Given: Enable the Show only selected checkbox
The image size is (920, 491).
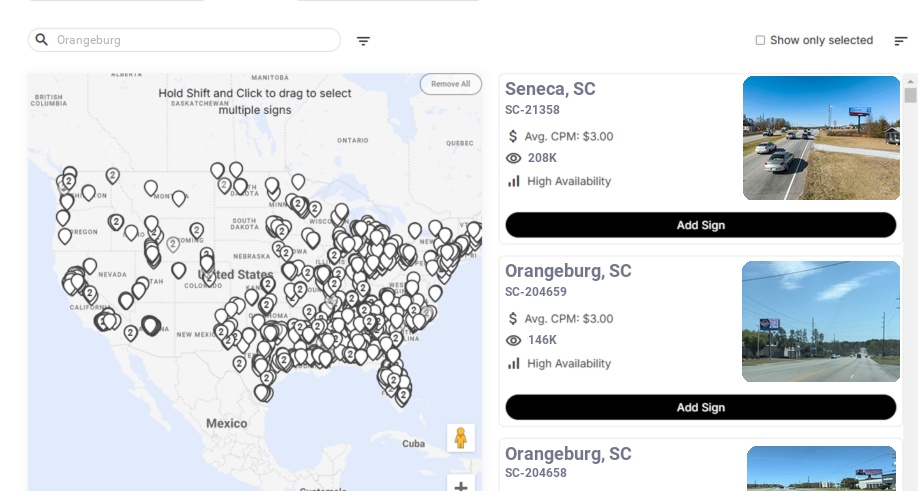Looking at the screenshot, I should (x=760, y=41).
